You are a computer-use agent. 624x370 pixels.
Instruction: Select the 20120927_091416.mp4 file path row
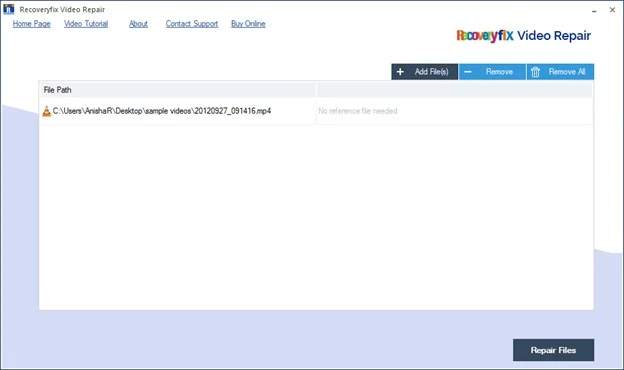pyautogui.click(x=316, y=111)
